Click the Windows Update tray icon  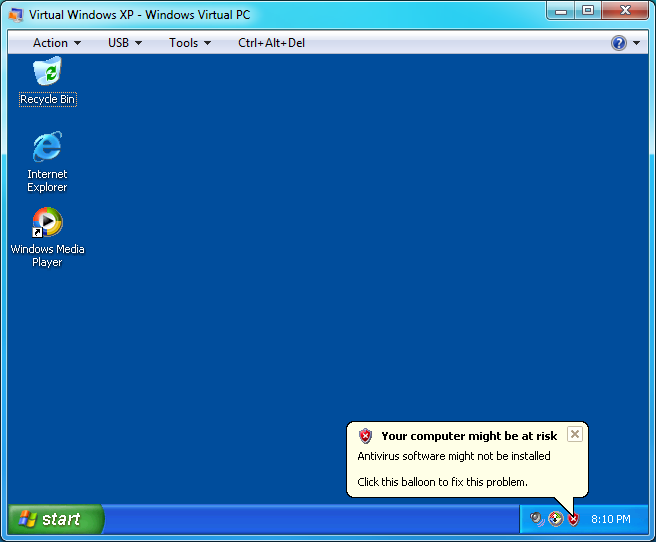tap(556, 519)
